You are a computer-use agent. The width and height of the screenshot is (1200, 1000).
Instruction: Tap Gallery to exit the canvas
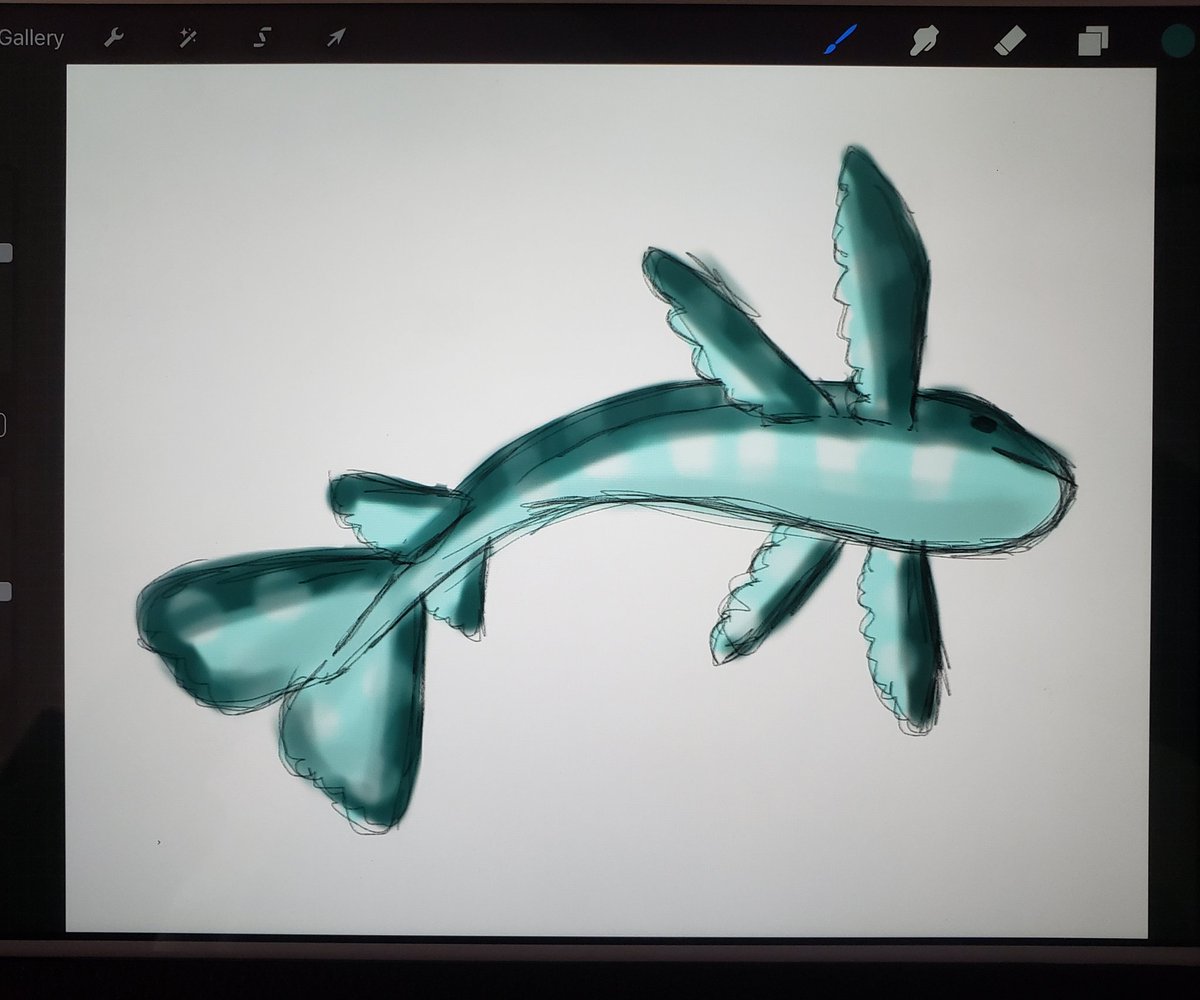click(x=31, y=38)
